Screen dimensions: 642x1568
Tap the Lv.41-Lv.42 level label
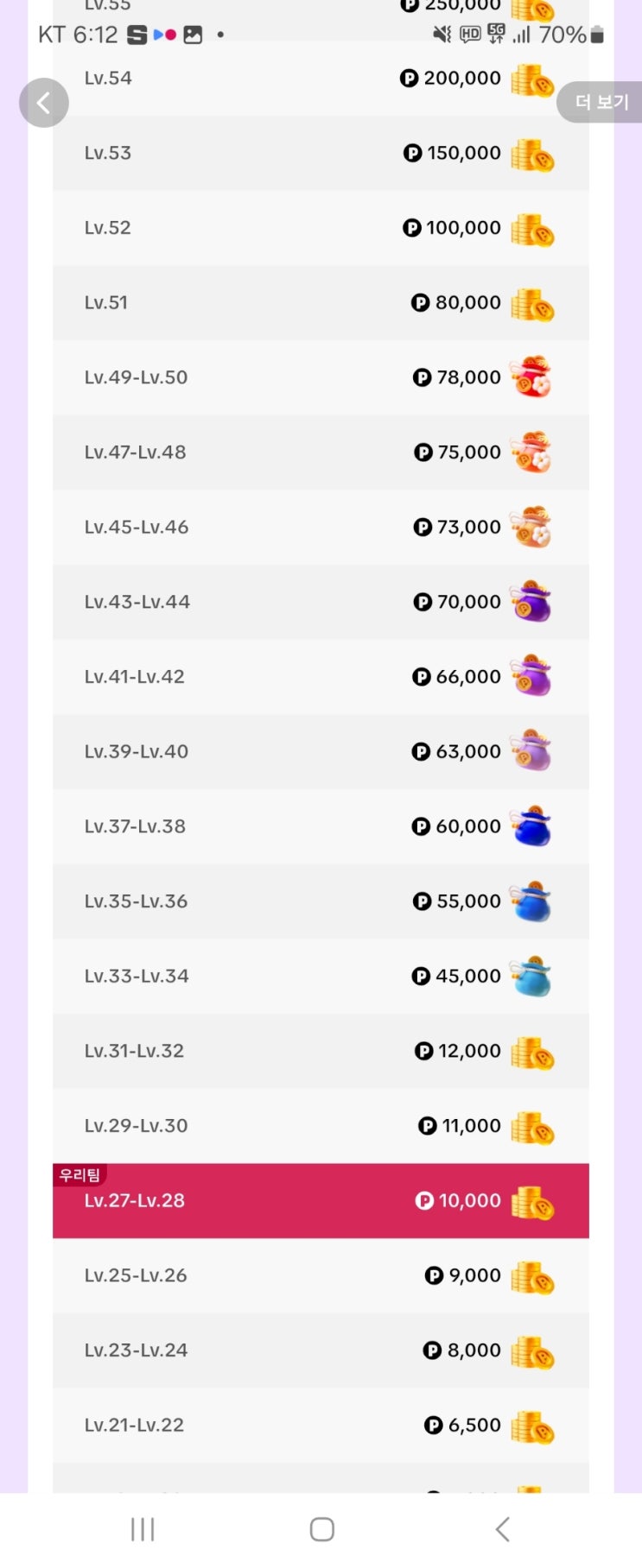coord(135,677)
